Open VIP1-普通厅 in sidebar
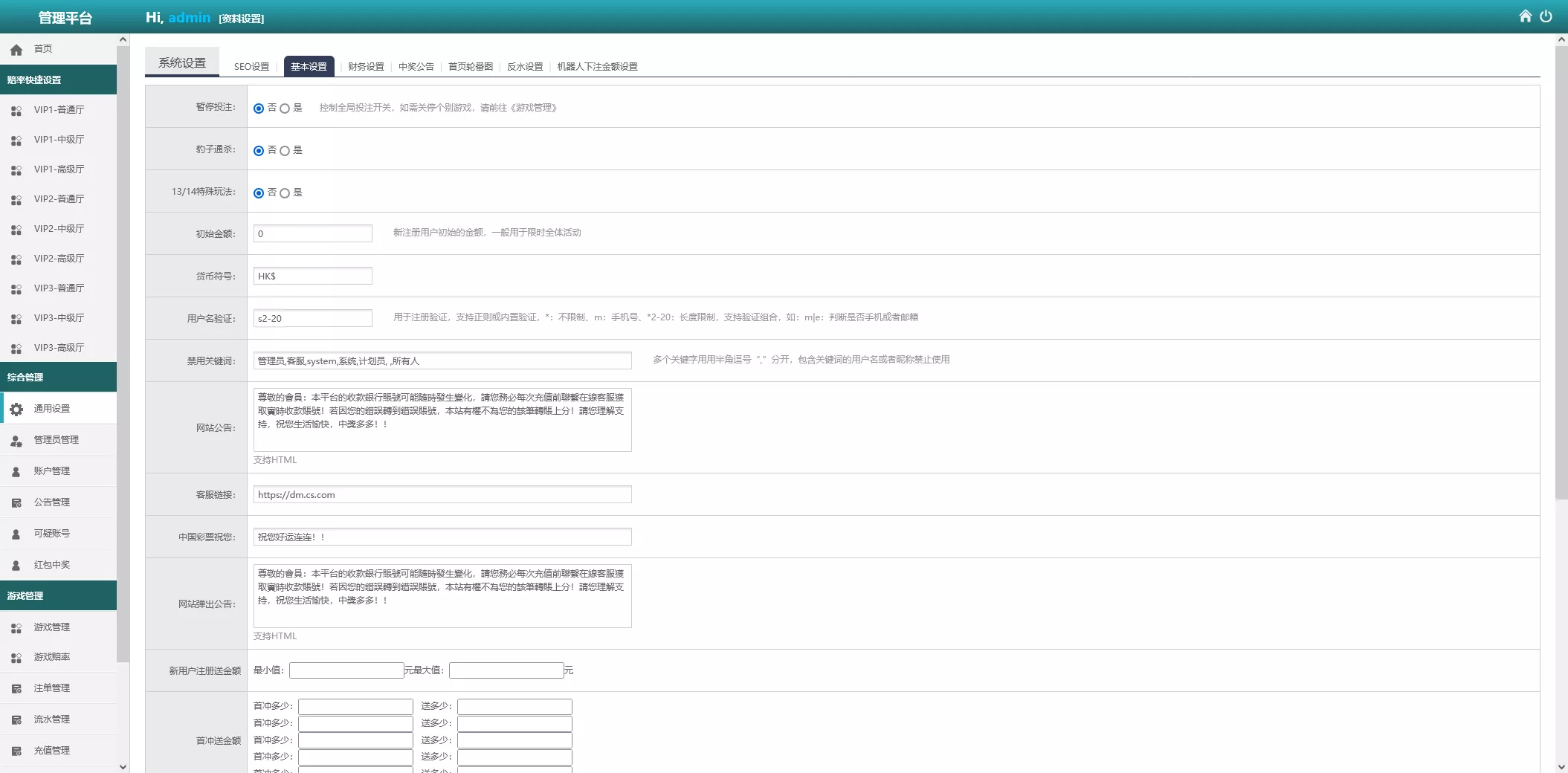The image size is (1568, 773). click(x=59, y=110)
